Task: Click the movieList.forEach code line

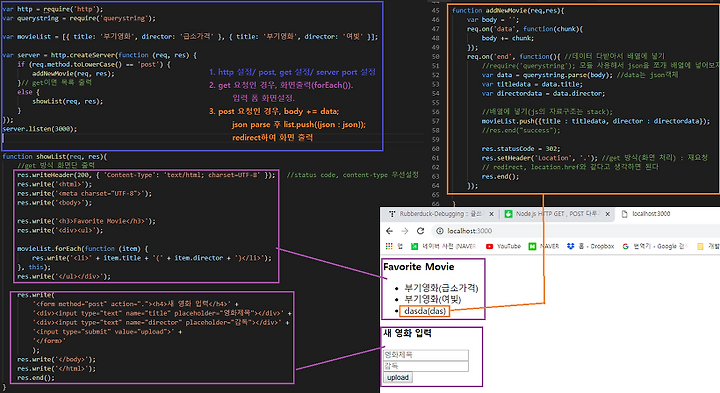Action: 83,248
